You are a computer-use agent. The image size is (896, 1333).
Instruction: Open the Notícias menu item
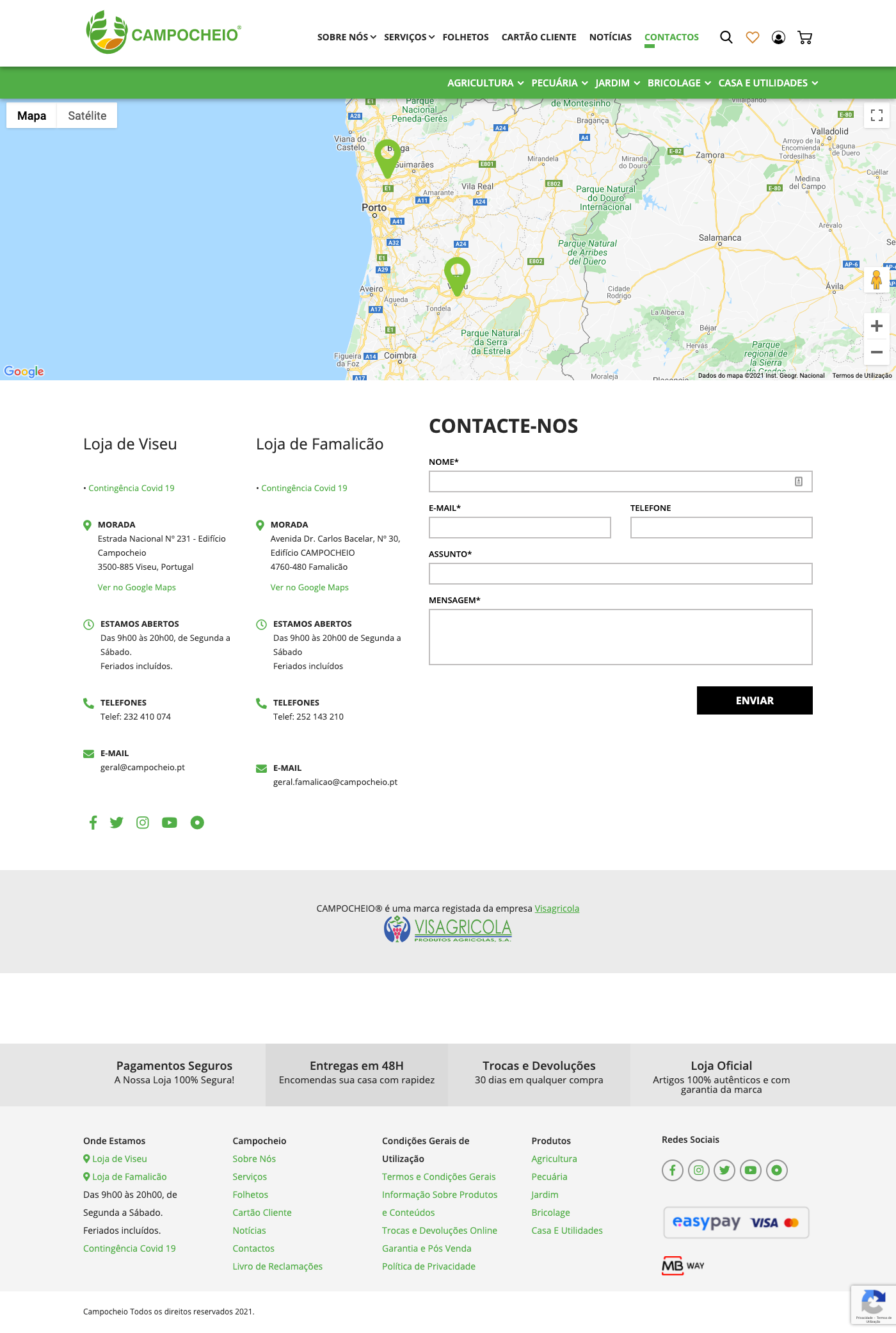[x=610, y=37]
